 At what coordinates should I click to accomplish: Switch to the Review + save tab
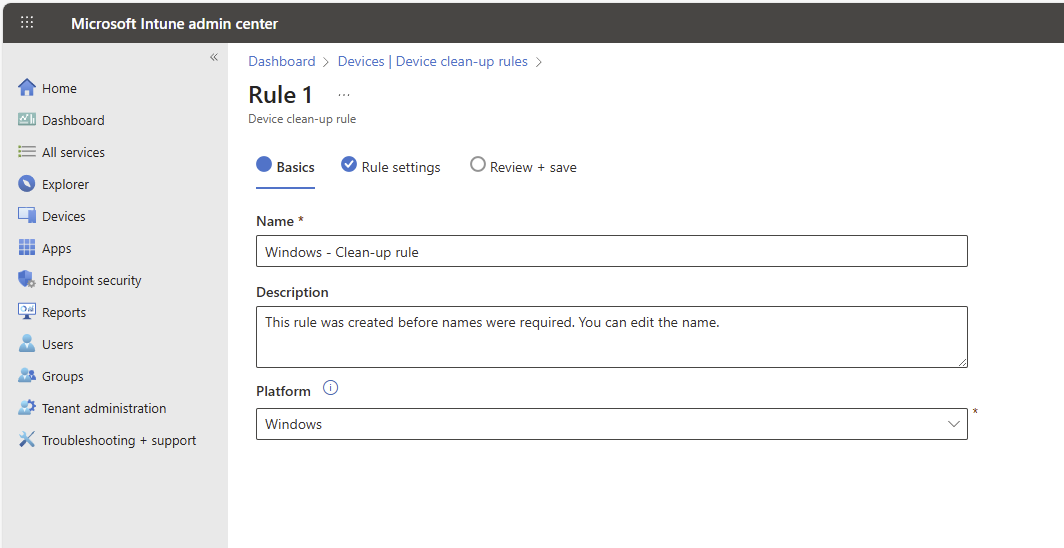[523, 168]
